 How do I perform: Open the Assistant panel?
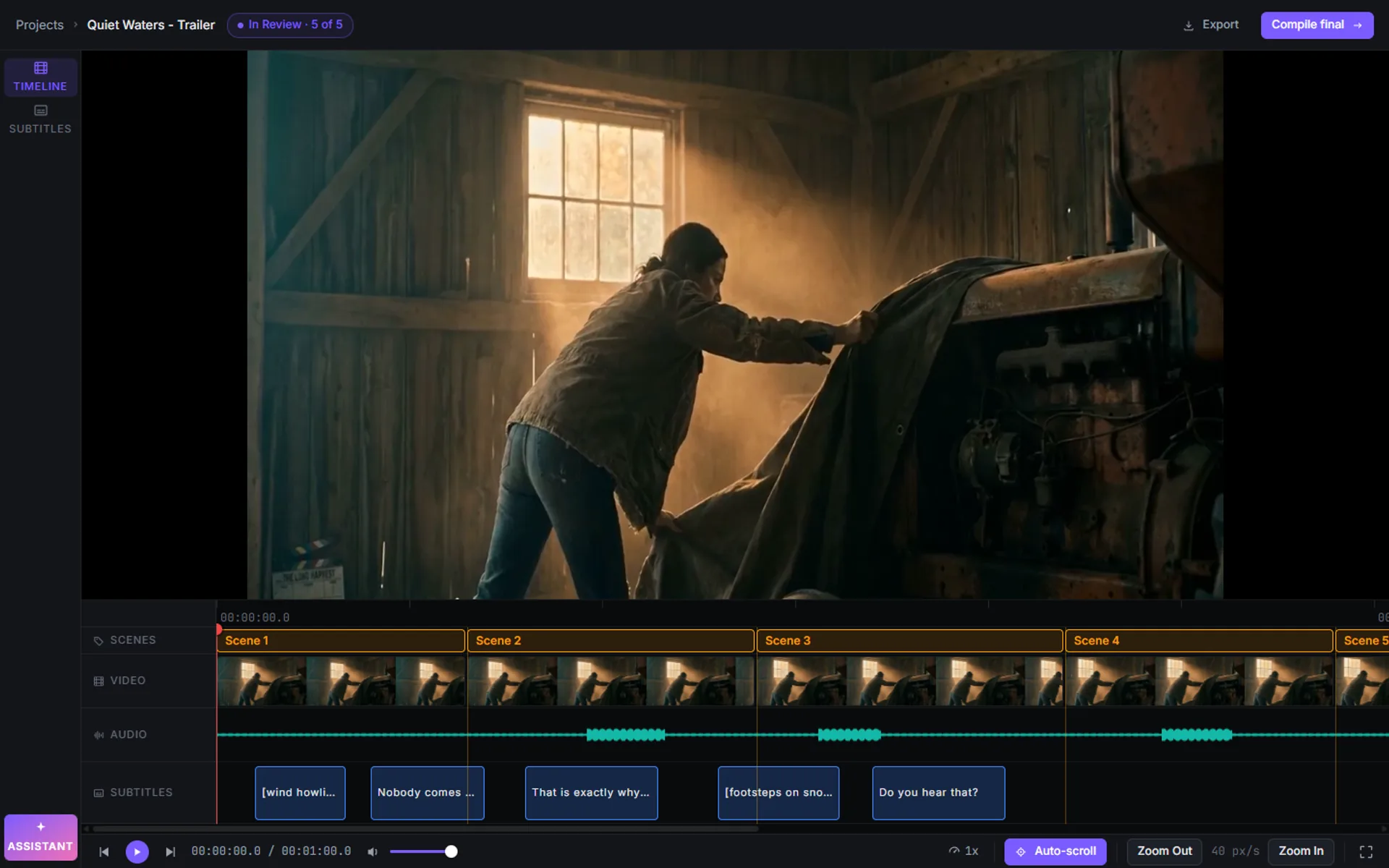(41, 837)
